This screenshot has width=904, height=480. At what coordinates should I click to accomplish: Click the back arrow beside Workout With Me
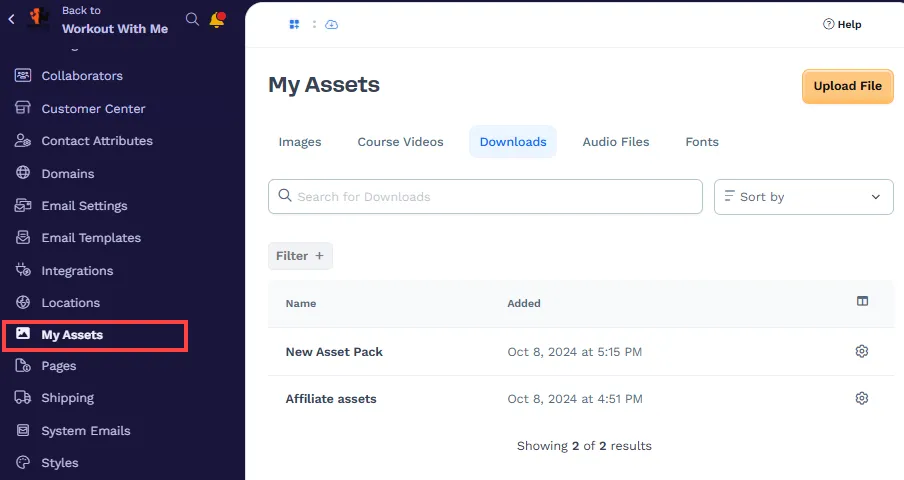point(11,19)
